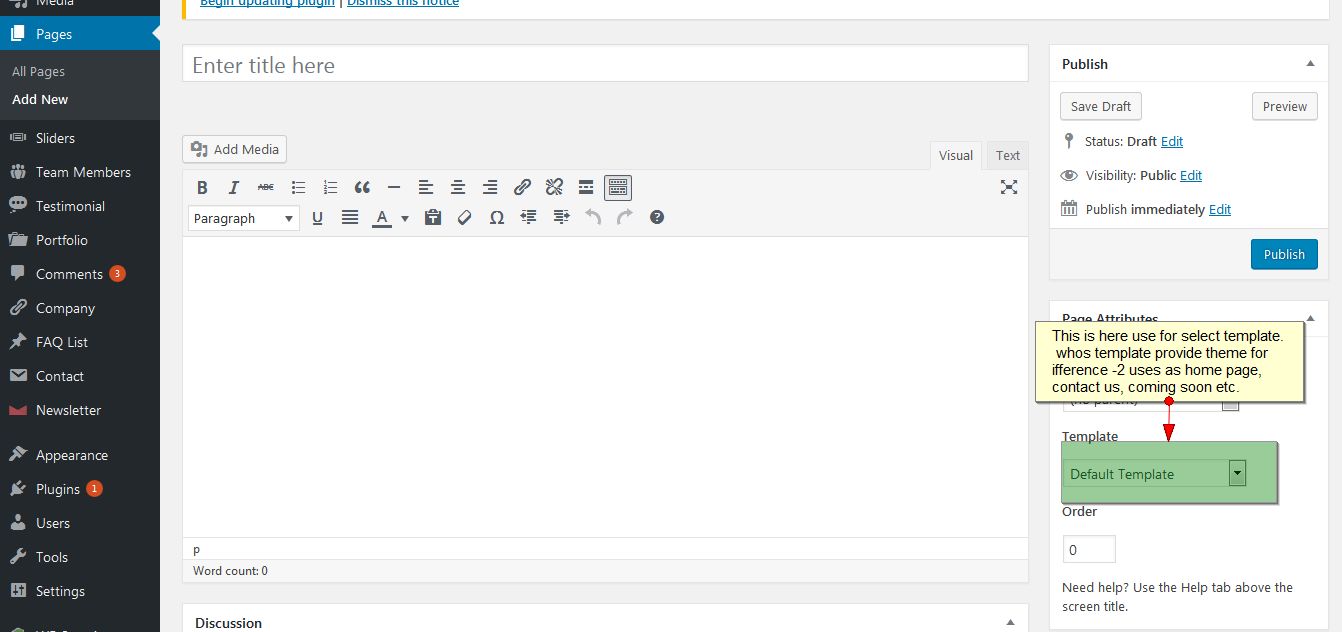Viewport: 1342px width, 632px height.
Task: Click the insert/edit link icon
Action: [522, 187]
